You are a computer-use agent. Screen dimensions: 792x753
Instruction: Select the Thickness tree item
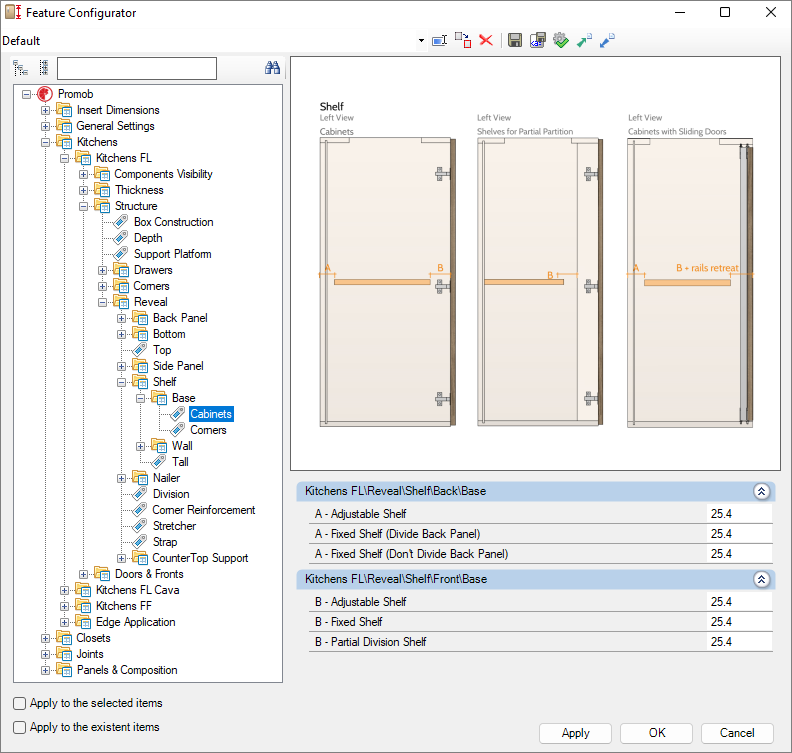(139, 190)
